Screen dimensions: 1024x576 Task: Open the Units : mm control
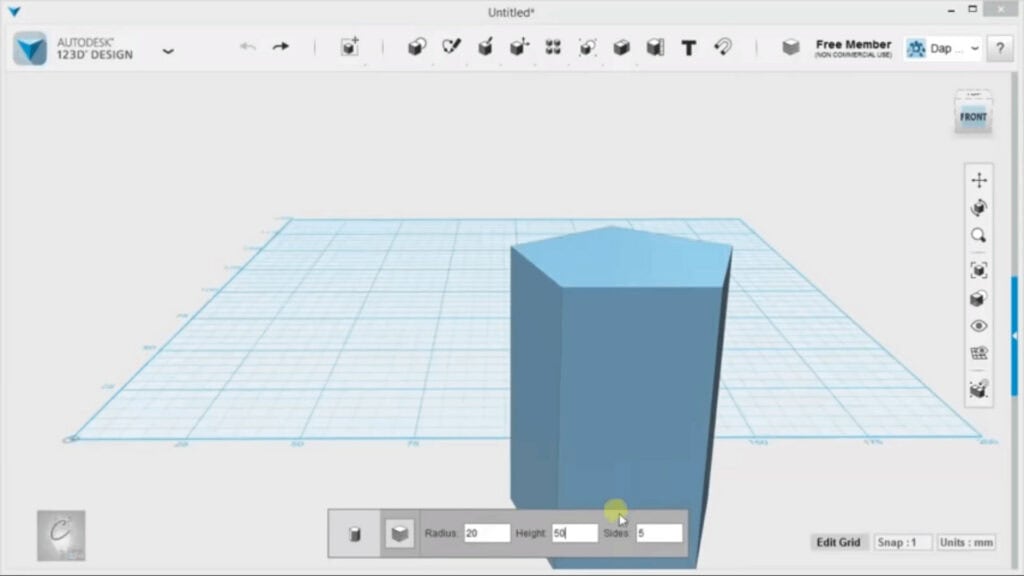pos(965,541)
